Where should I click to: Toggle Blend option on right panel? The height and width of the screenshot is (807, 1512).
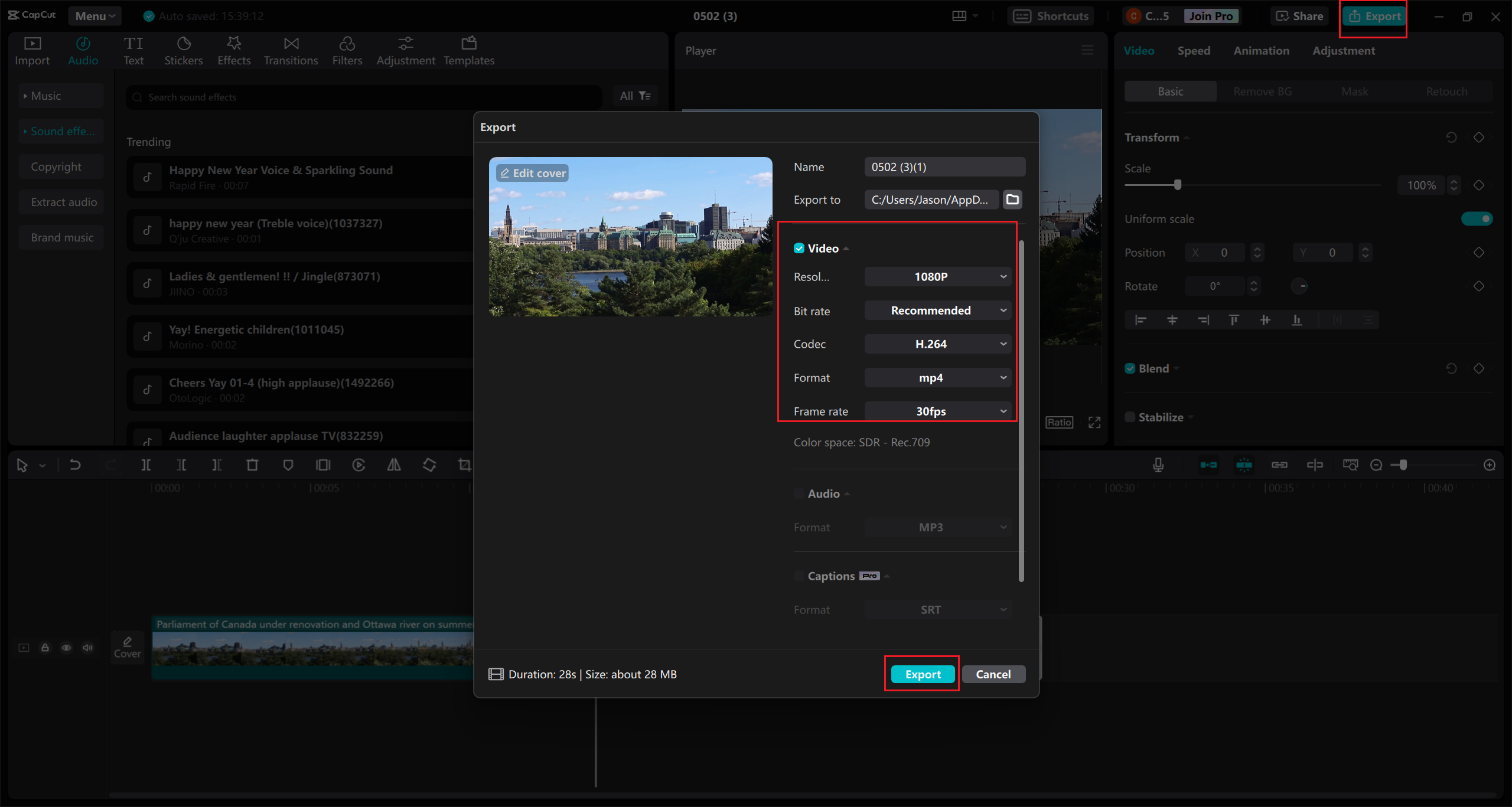(1131, 368)
